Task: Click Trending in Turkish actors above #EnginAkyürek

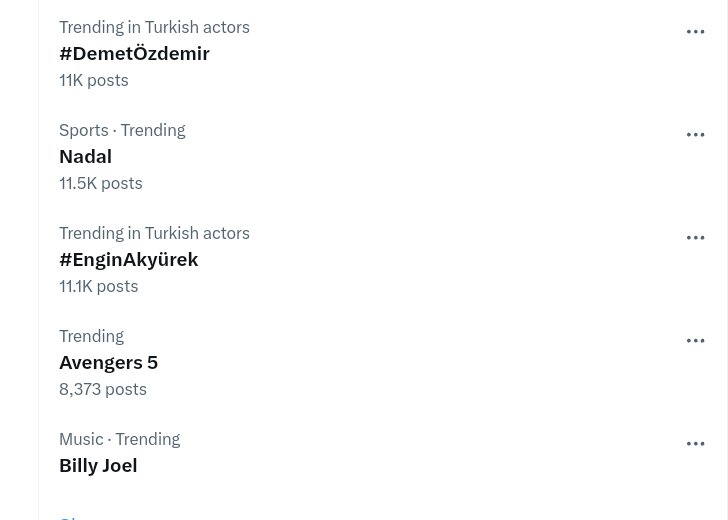Action: [x=154, y=233]
